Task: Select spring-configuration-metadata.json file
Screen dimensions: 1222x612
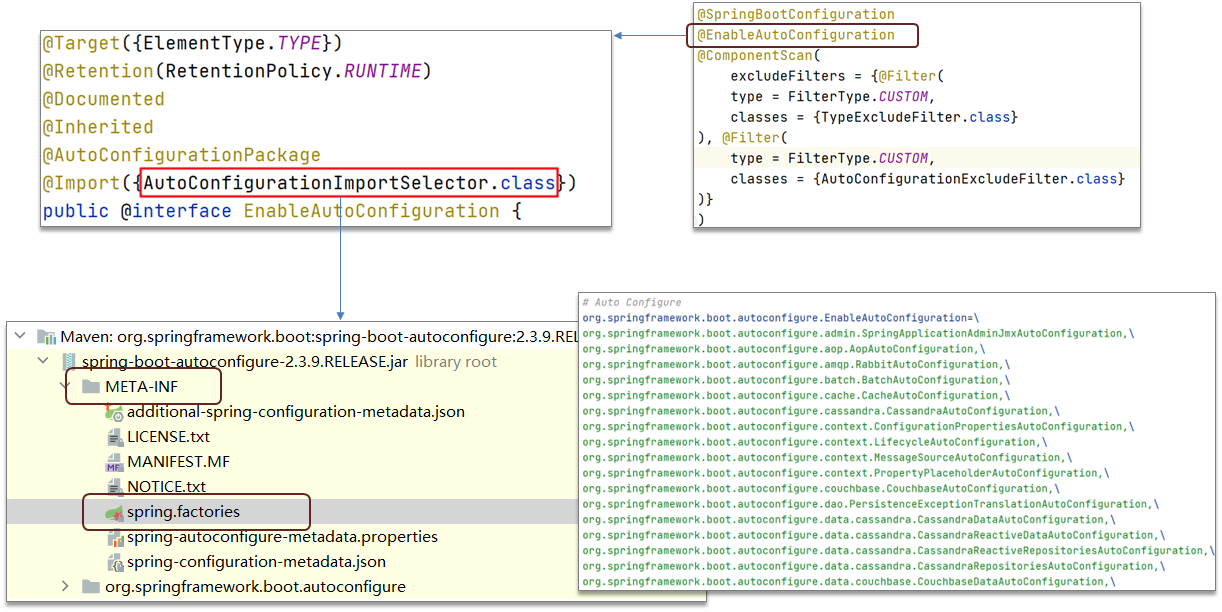Action: (256, 562)
